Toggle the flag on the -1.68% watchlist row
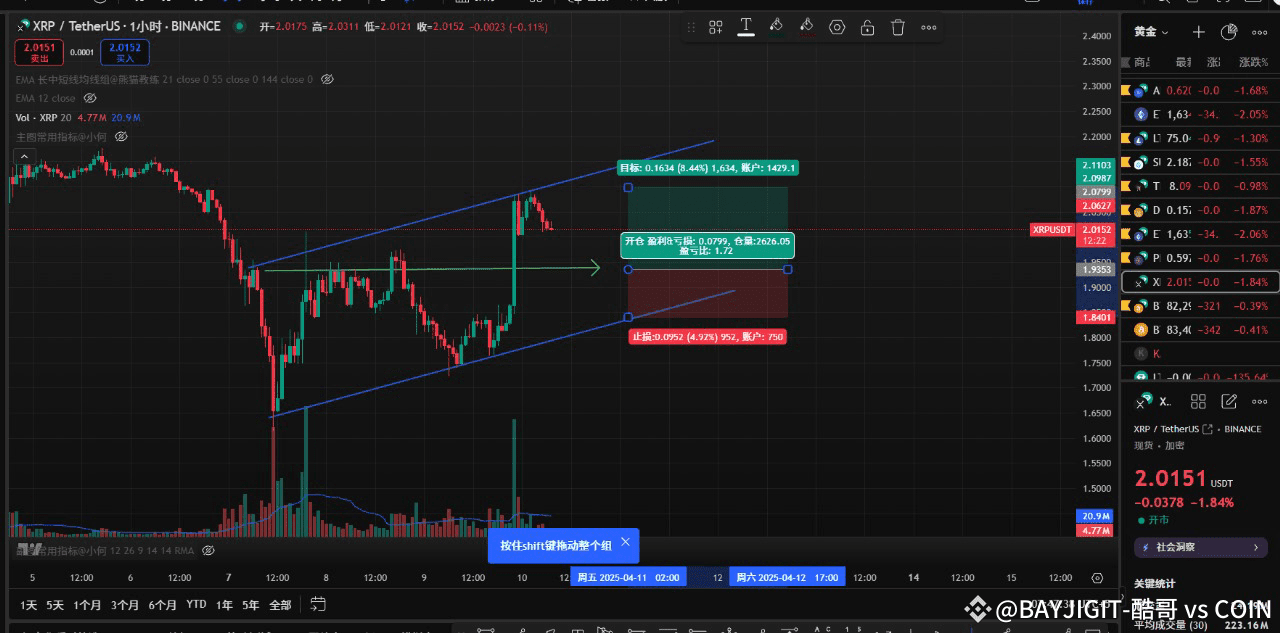The image size is (1280, 633). coord(1125,90)
